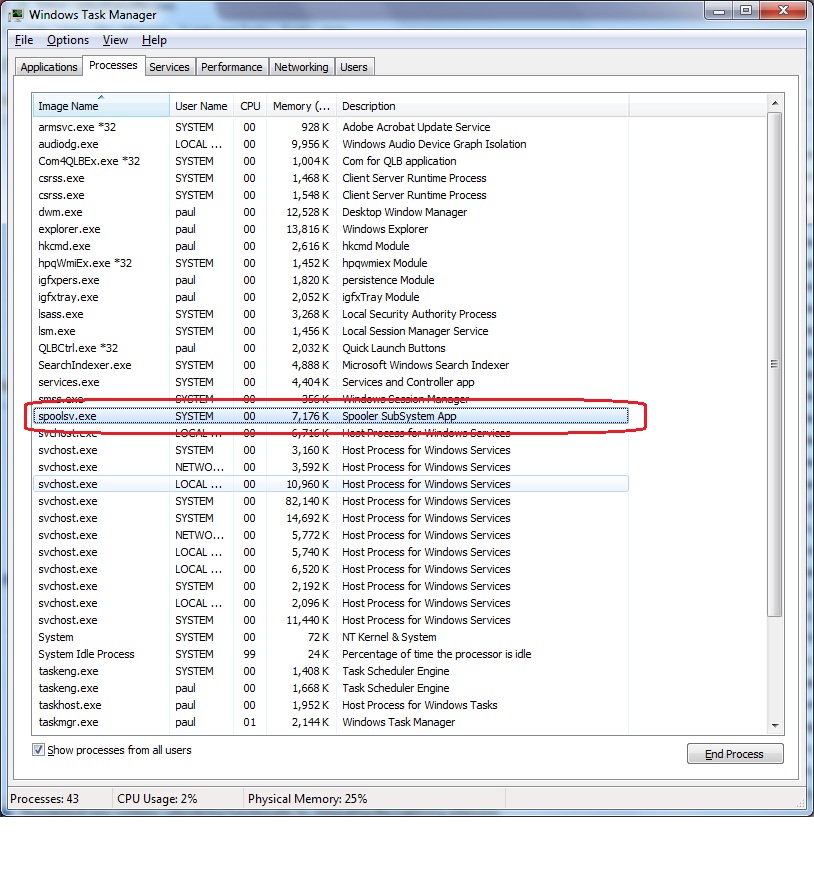
Task: Switch to the Users tab
Action: 354,67
